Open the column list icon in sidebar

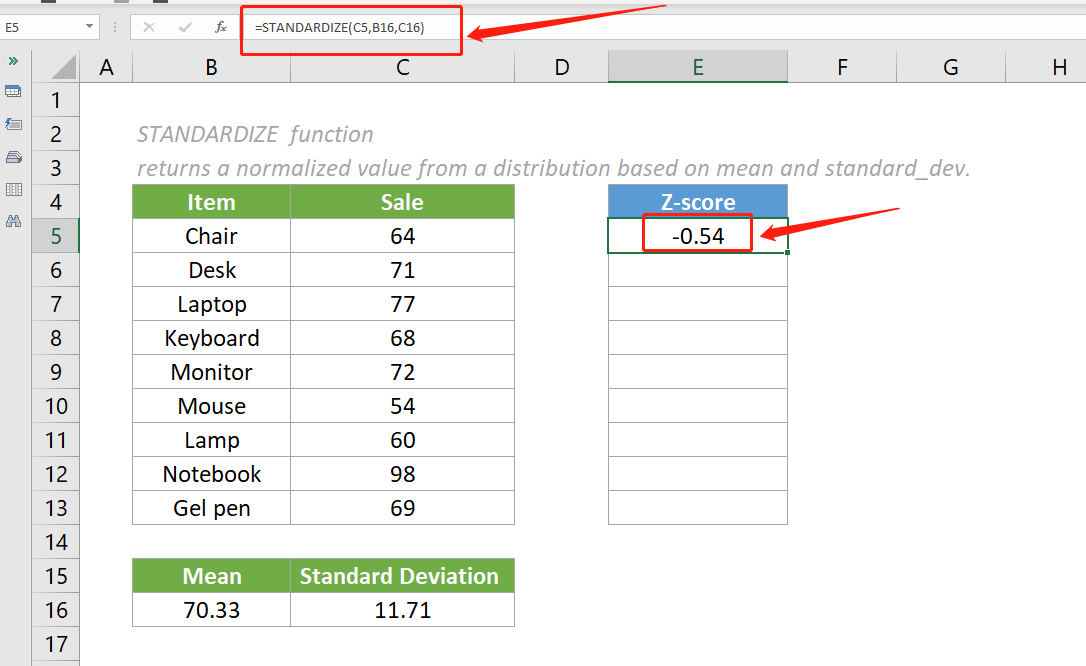(x=13, y=189)
